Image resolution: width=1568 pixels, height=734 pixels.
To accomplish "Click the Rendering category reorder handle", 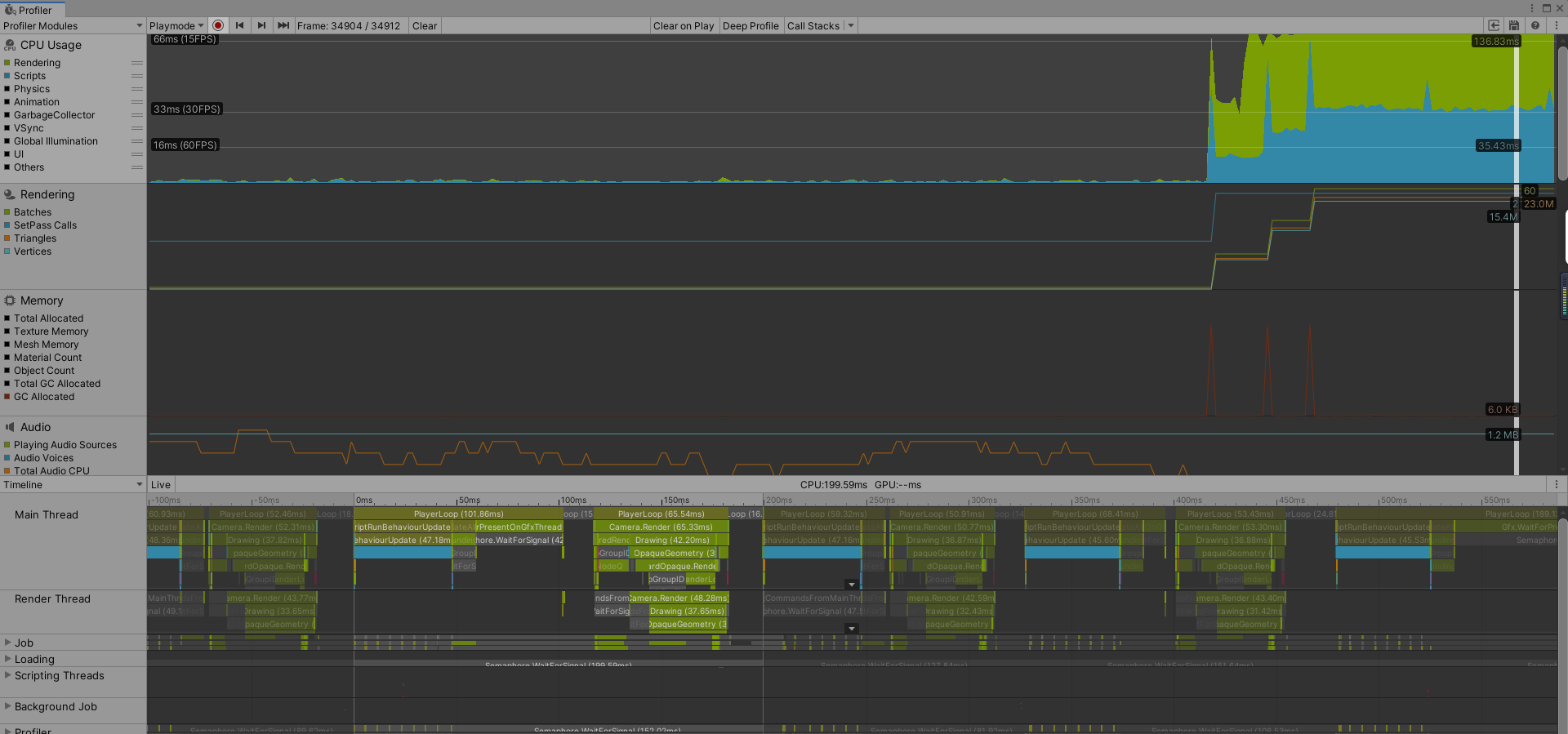I will click(137, 63).
